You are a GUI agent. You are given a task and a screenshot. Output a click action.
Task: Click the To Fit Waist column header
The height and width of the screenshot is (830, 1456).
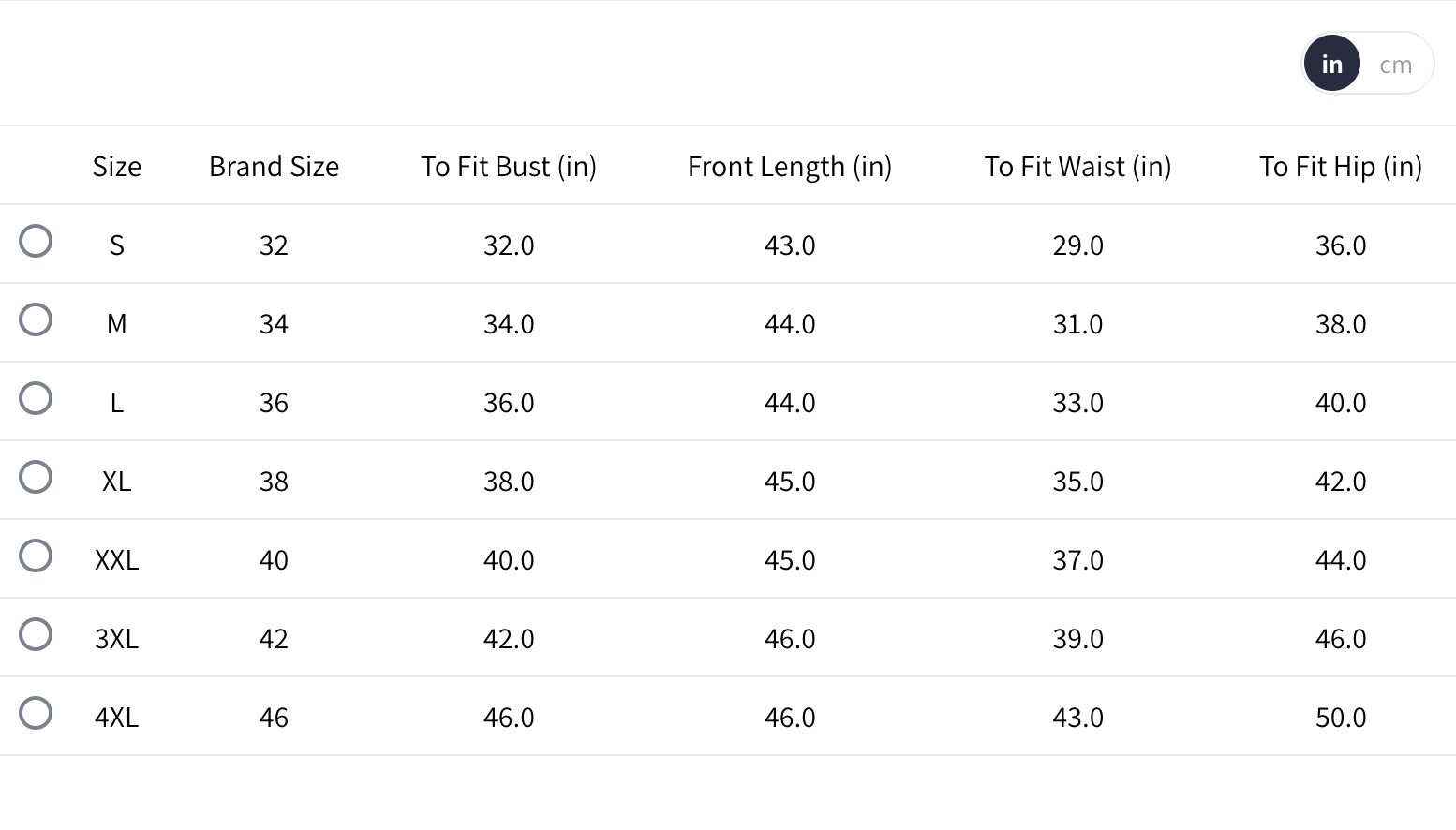point(1077,167)
